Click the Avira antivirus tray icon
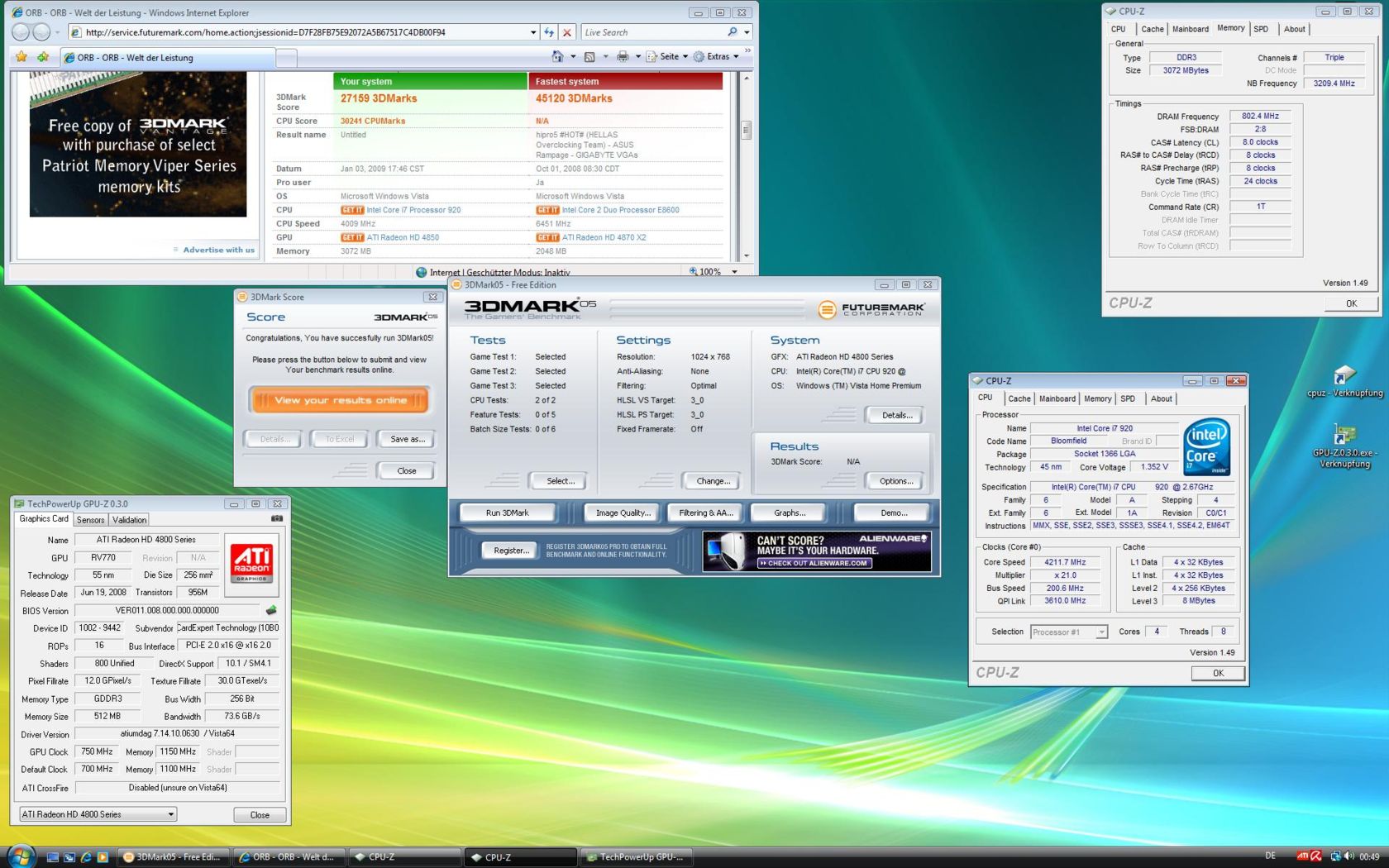 (1316, 856)
